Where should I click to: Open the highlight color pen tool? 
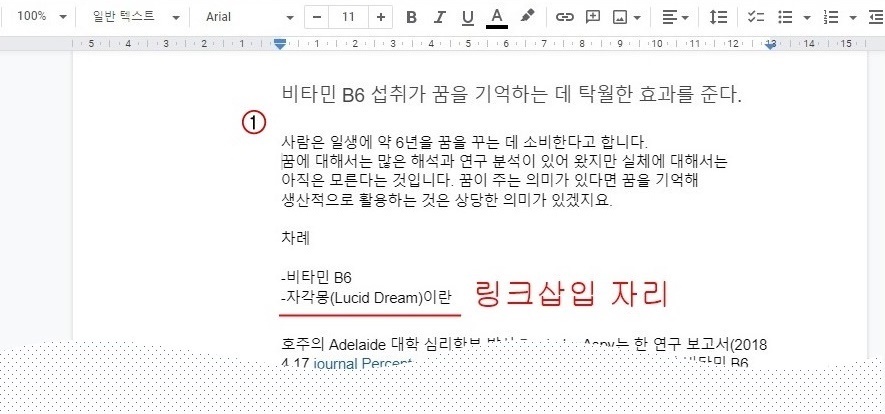point(527,17)
